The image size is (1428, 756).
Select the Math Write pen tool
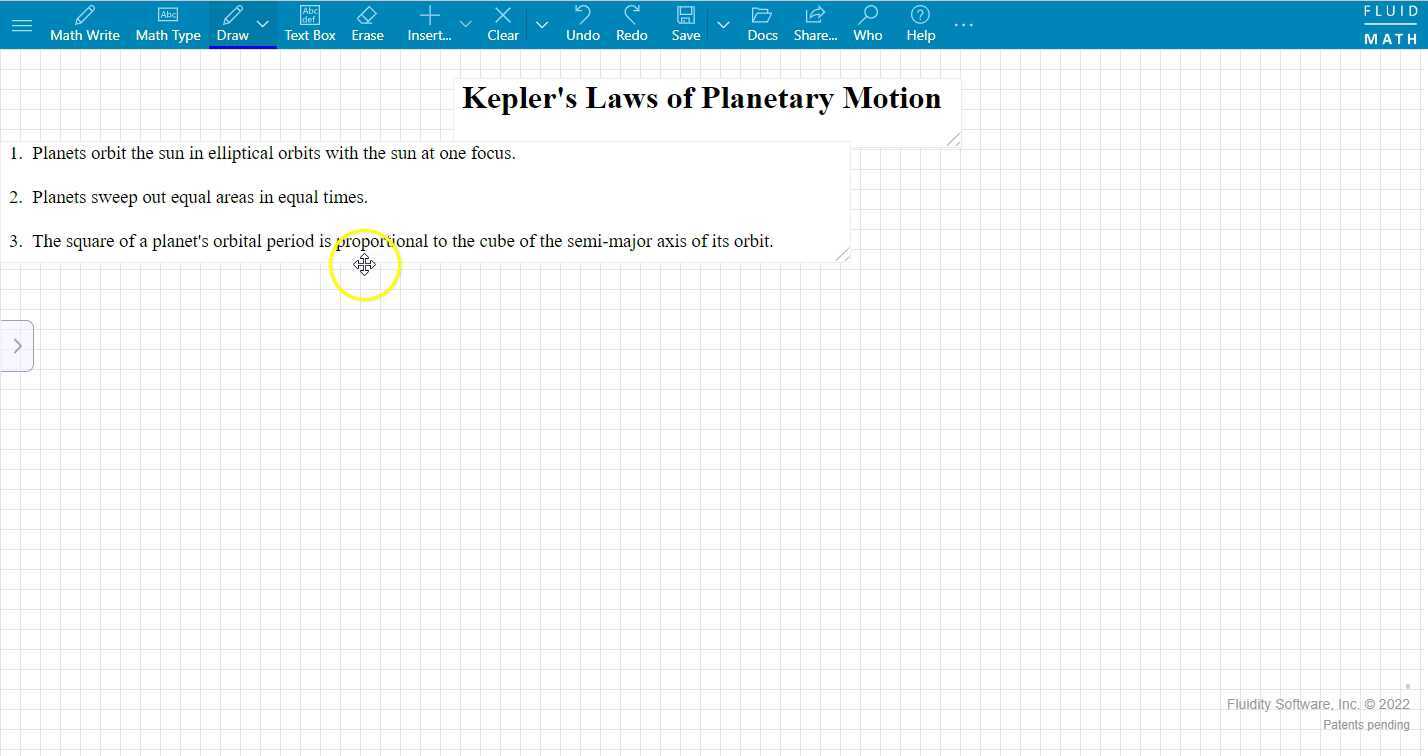84,24
